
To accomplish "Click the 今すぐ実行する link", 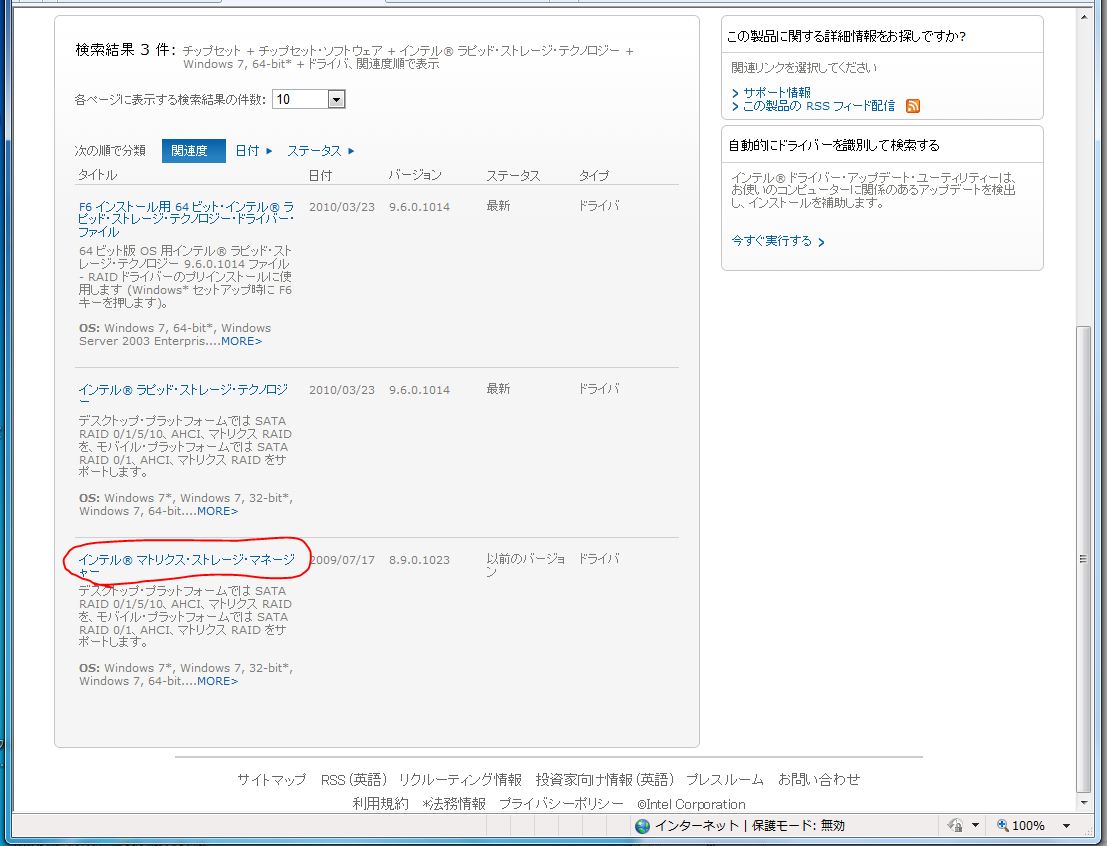I will [x=777, y=241].
